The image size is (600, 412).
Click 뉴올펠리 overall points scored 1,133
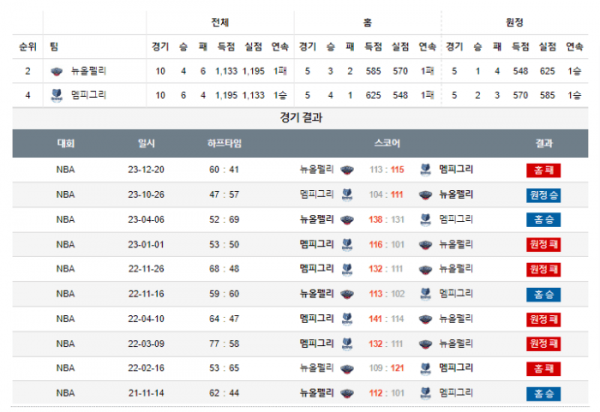pyautogui.click(x=226, y=71)
